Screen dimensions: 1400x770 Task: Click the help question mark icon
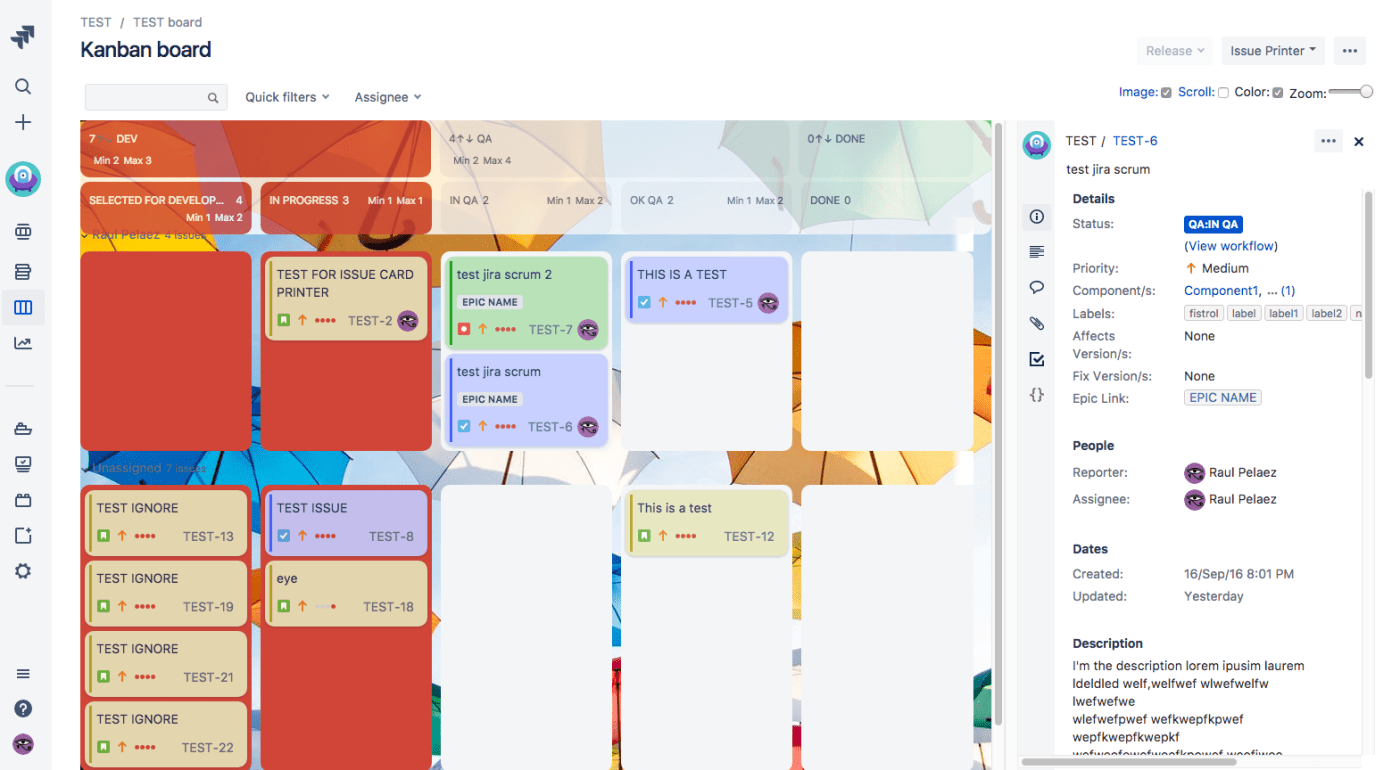(23, 708)
